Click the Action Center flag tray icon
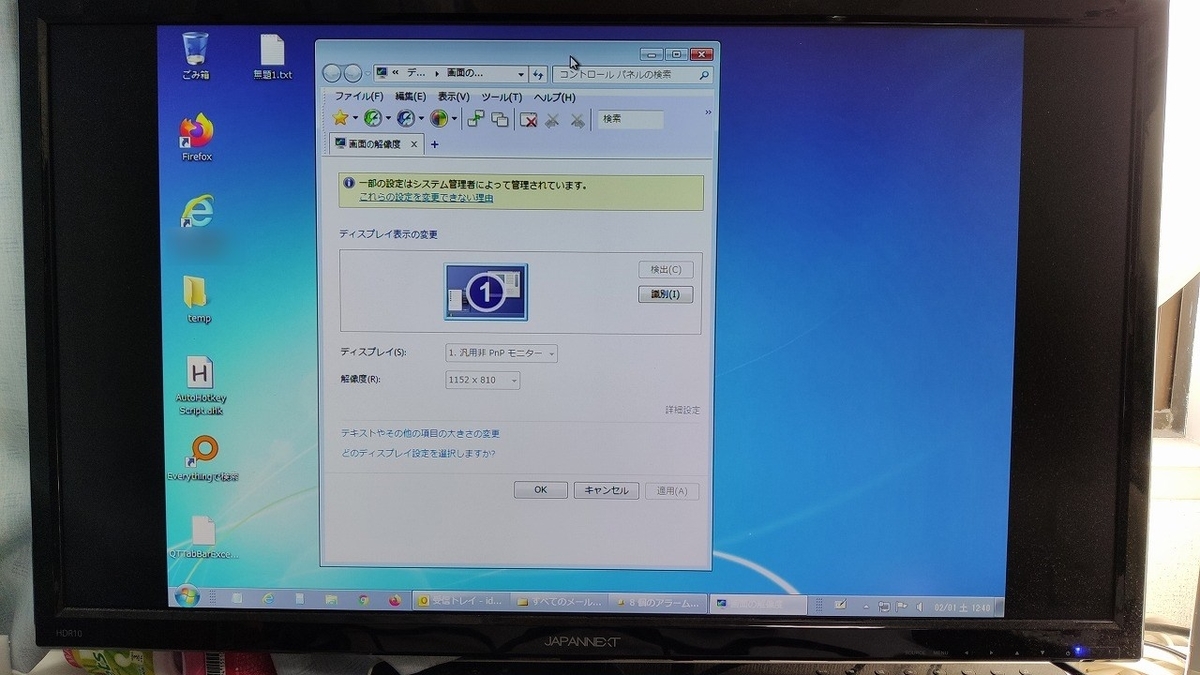The image size is (1200, 675). pyautogui.click(x=901, y=606)
